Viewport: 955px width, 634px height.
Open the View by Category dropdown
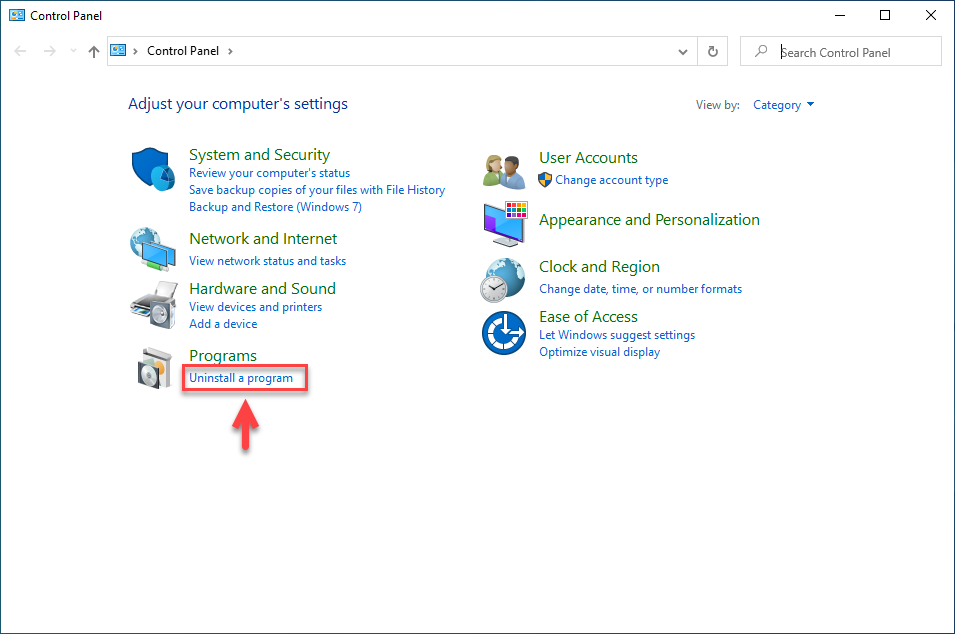tap(783, 105)
